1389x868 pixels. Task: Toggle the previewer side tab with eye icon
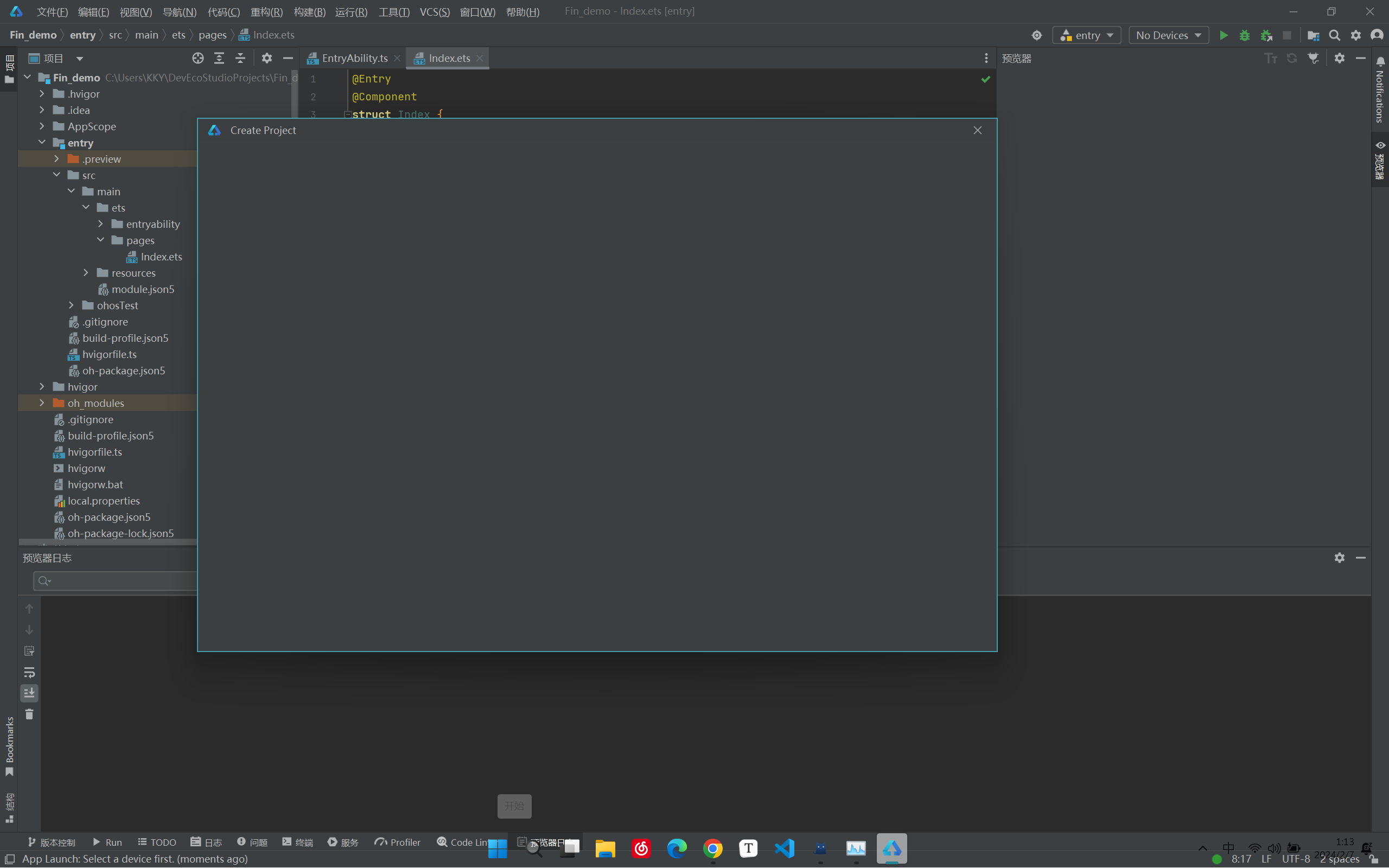click(x=1380, y=160)
